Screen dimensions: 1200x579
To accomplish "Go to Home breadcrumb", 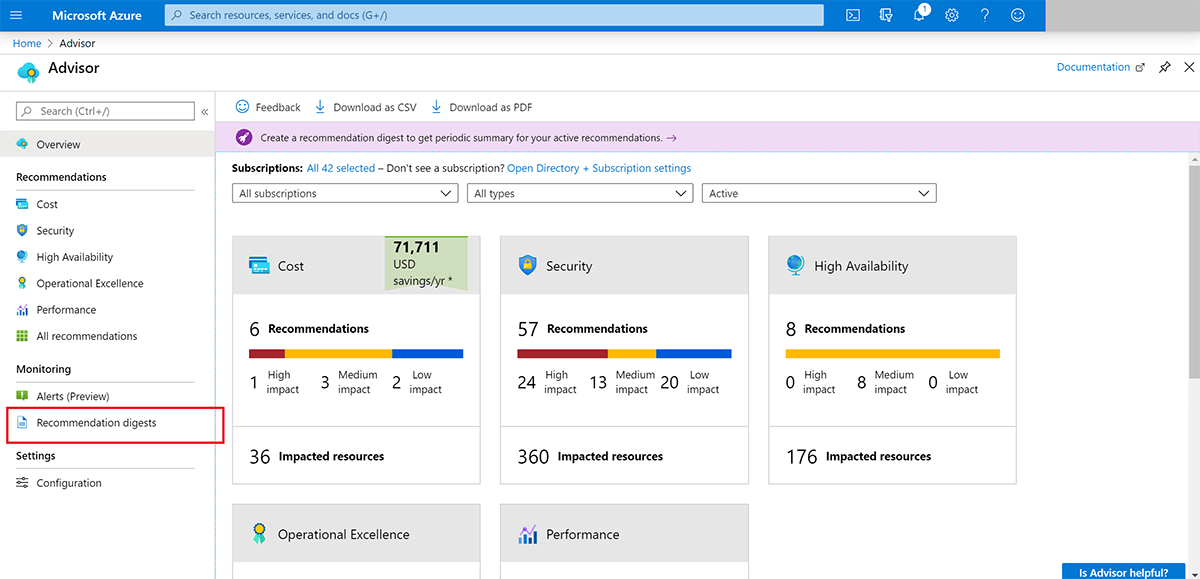I will (27, 43).
